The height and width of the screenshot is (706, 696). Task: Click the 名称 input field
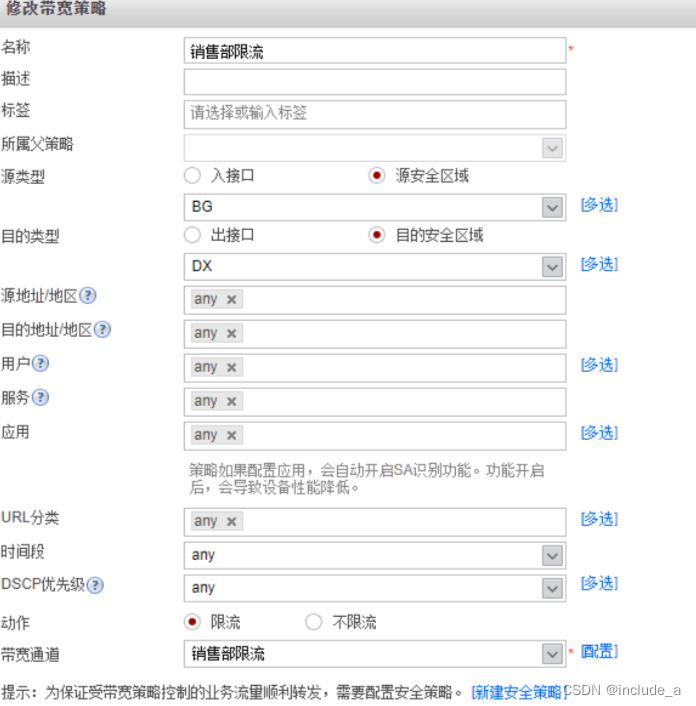[x=375, y=50]
